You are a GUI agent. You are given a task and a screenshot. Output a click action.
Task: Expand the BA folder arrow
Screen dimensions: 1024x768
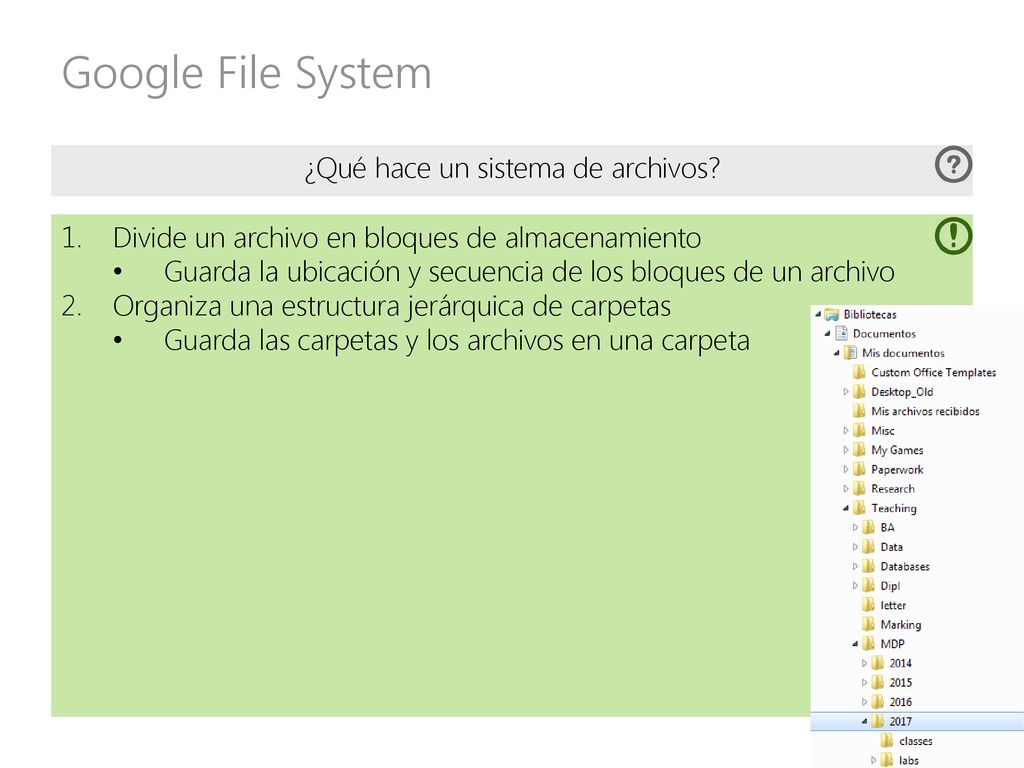pos(855,528)
